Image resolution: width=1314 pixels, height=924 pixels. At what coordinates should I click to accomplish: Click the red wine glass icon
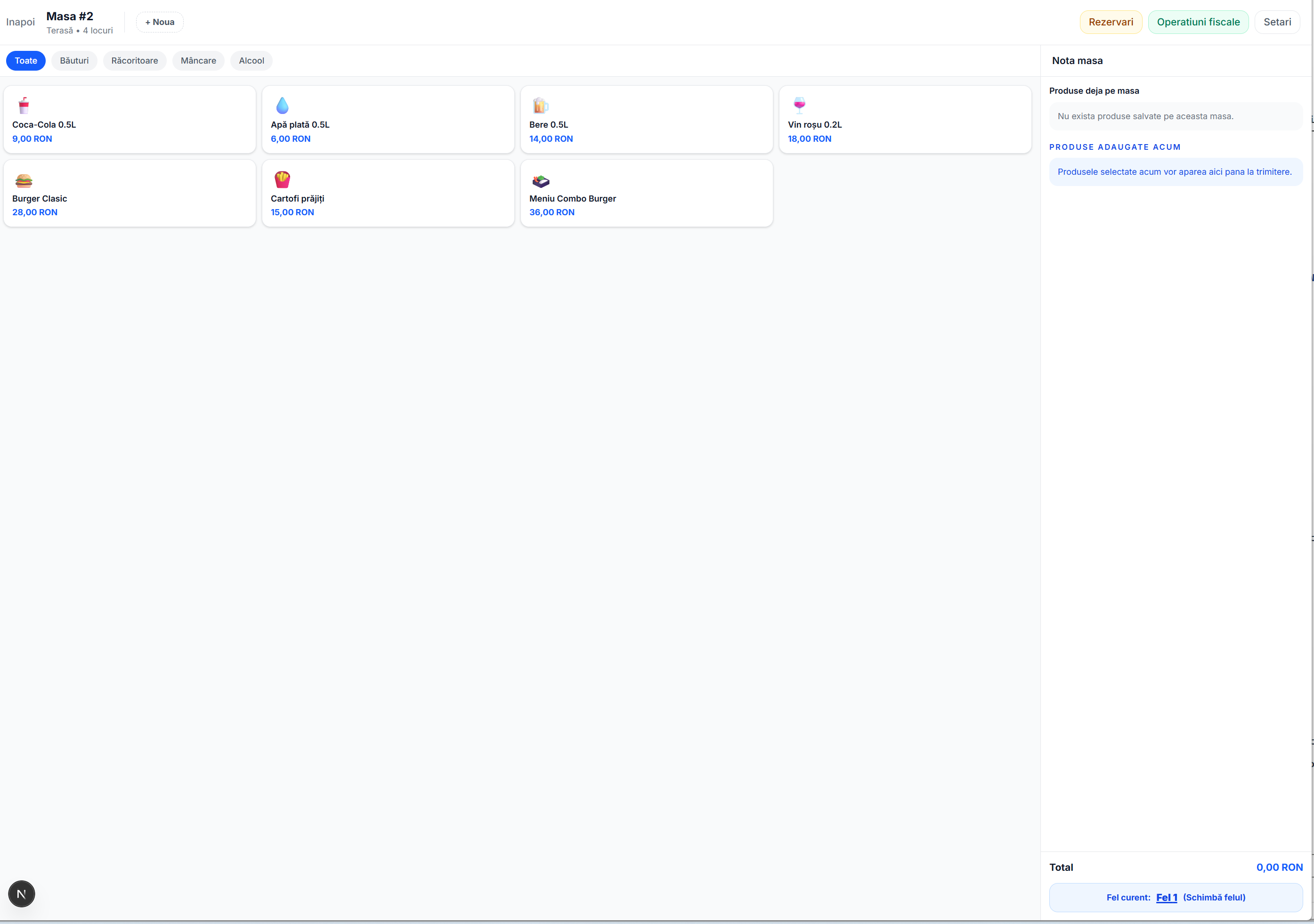[x=800, y=106]
